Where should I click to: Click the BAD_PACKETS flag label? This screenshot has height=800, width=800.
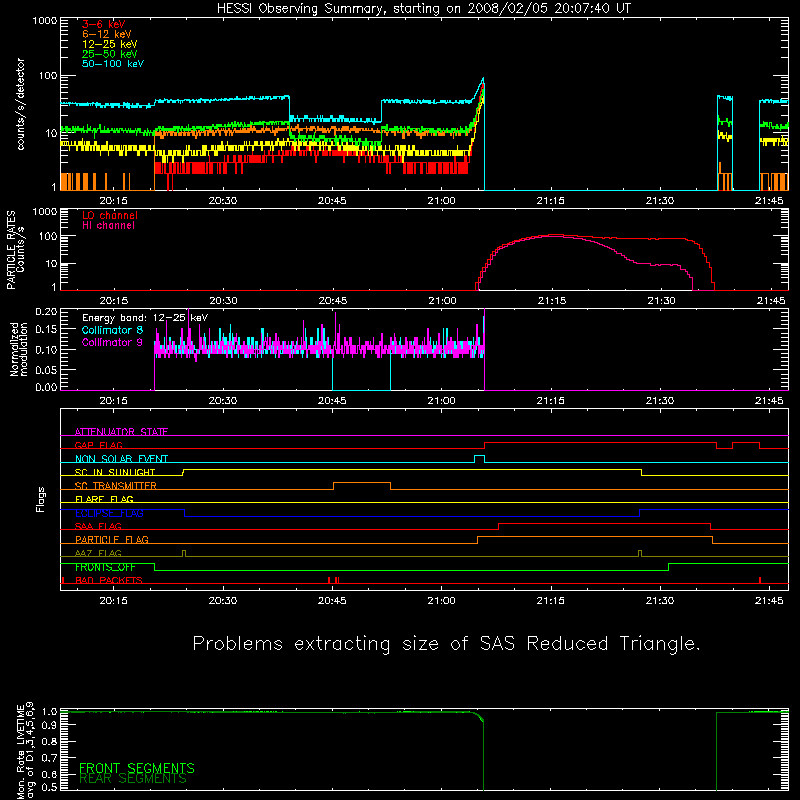pyautogui.click(x=109, y=580)
